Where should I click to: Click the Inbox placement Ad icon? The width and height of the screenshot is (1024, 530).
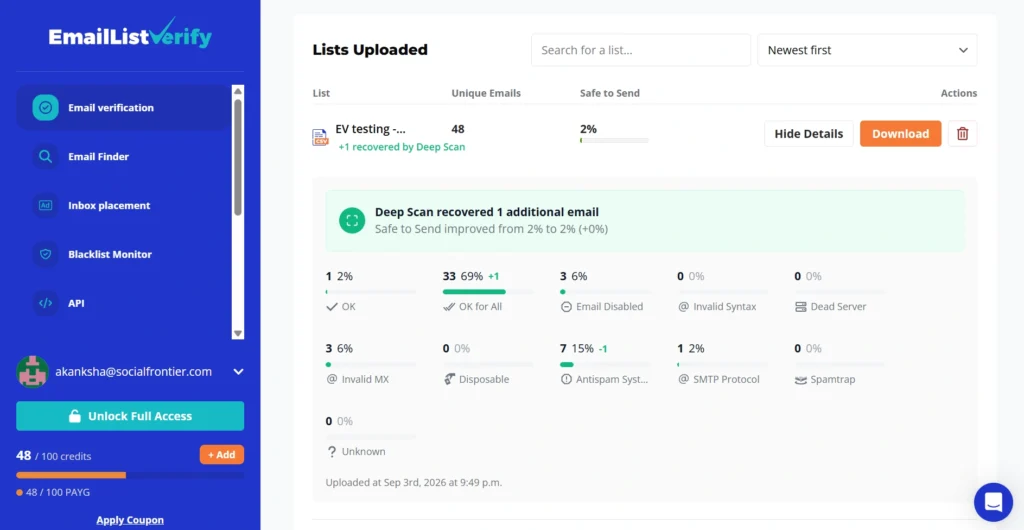click(46, 206)
